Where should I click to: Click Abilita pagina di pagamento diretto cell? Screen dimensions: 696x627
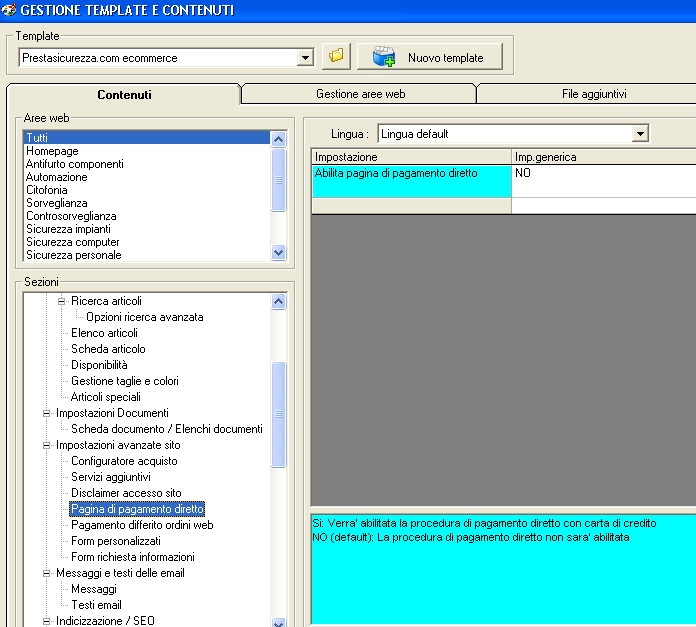pos(411,181)
